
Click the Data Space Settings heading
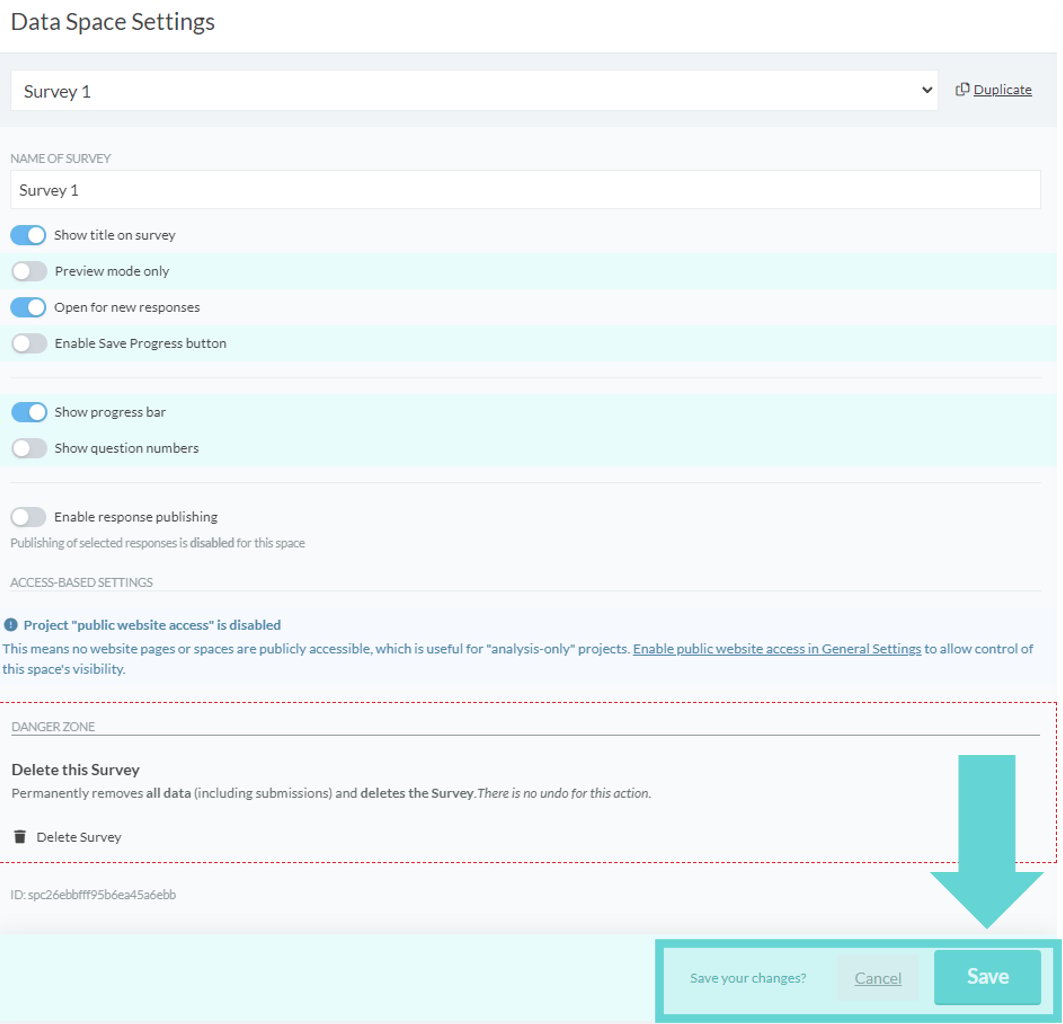click(113, 22)
